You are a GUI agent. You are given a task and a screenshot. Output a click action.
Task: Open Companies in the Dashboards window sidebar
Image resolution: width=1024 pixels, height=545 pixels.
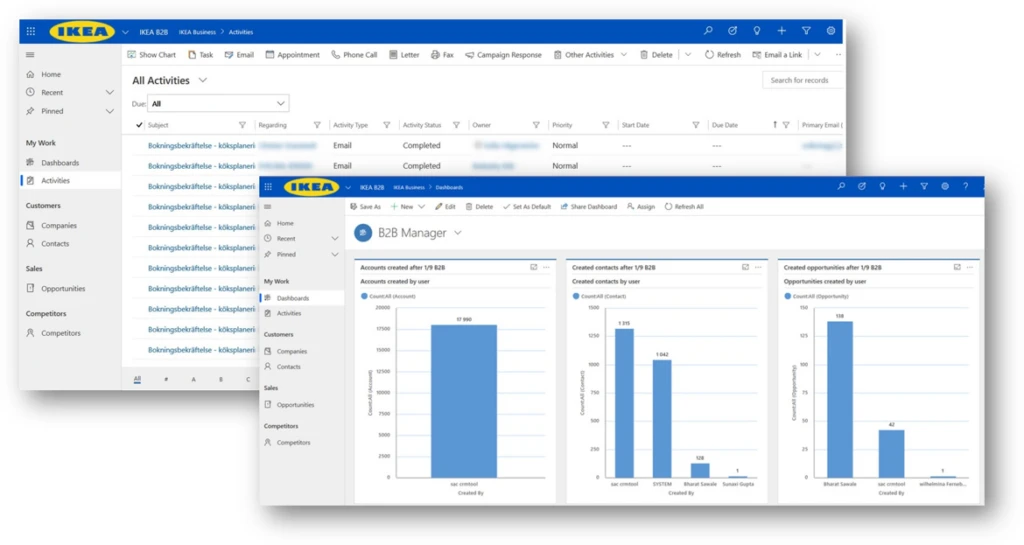(291, 351)
